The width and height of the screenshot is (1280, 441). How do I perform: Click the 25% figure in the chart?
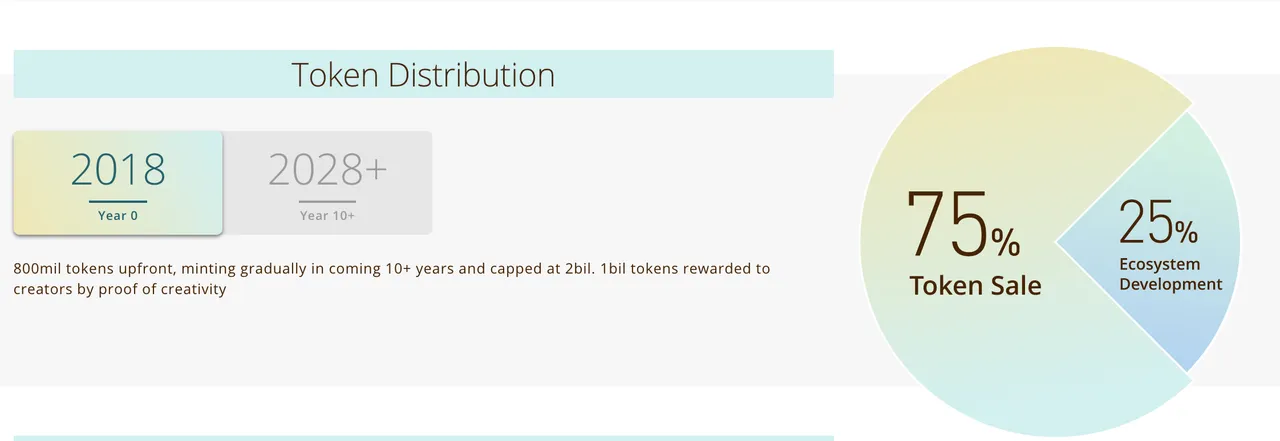[1158, 222]
